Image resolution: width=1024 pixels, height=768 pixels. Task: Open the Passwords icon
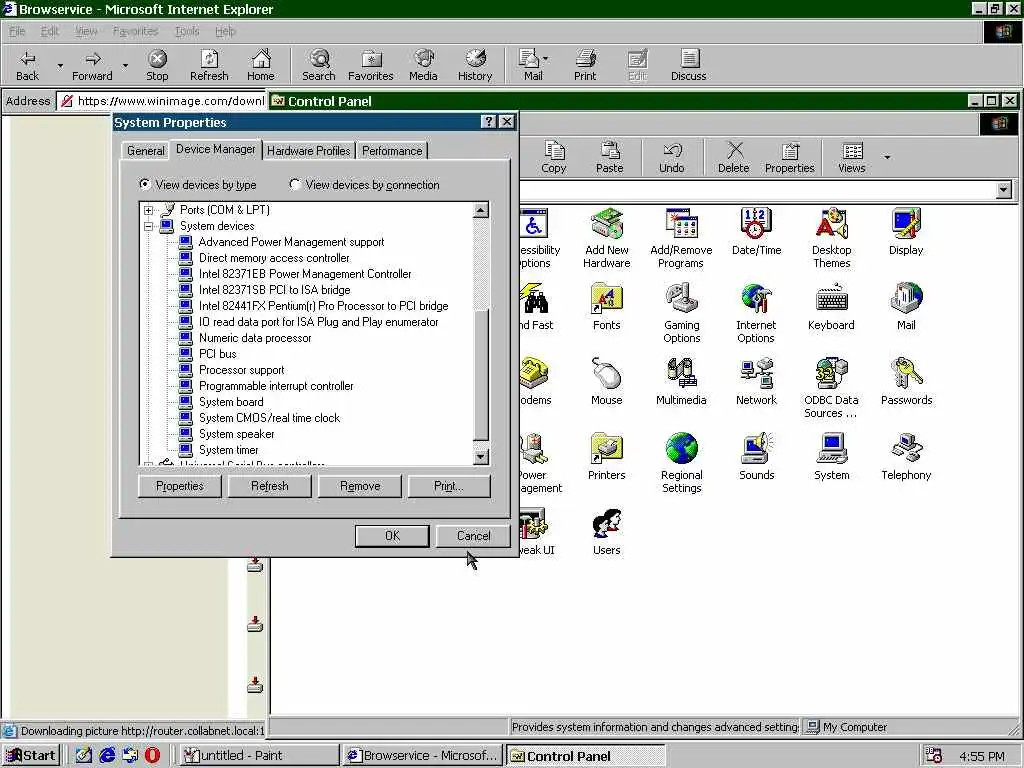coord(906,382)
